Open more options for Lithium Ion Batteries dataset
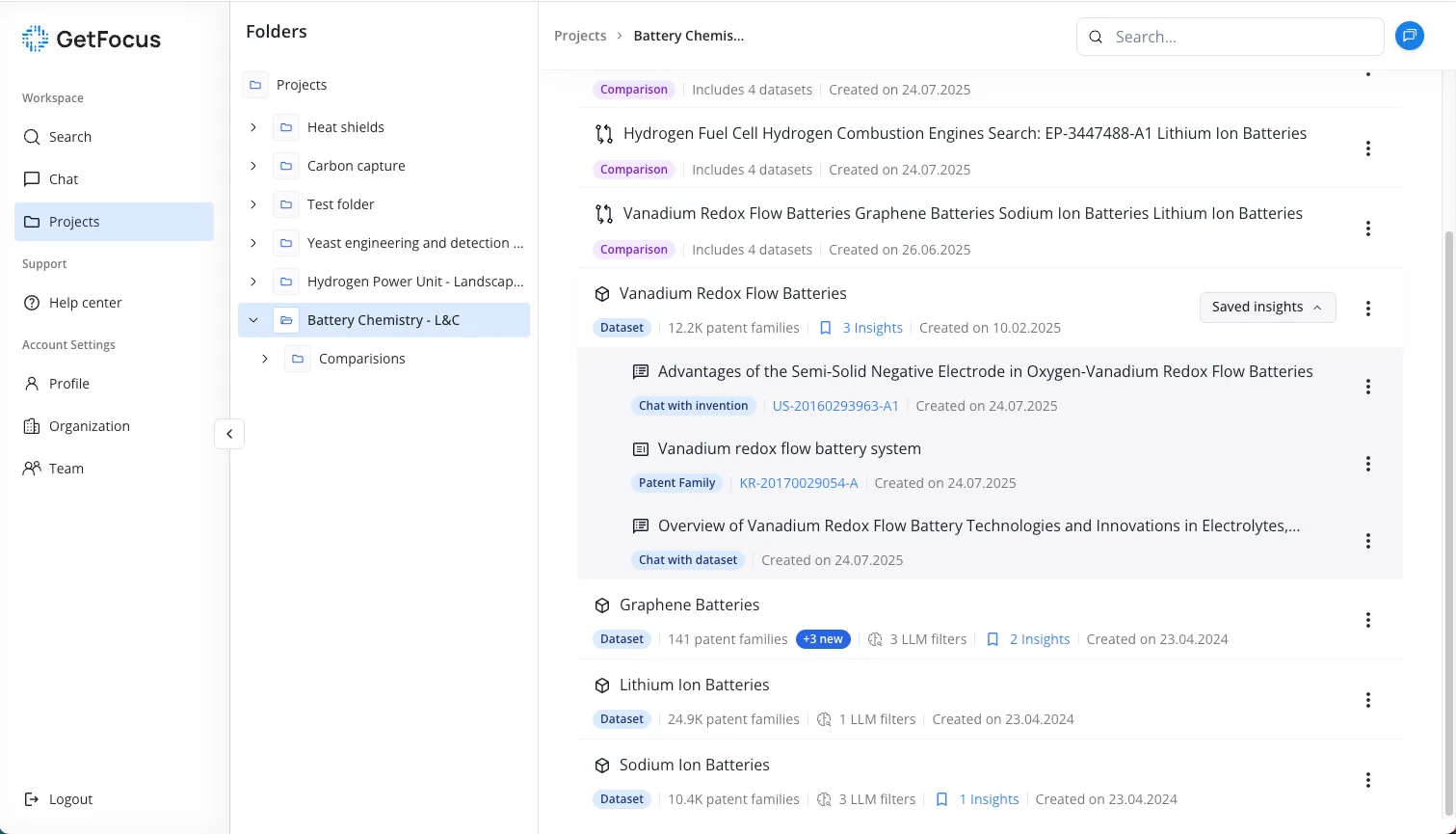The image size is (1456, 834). point(1368,700)
